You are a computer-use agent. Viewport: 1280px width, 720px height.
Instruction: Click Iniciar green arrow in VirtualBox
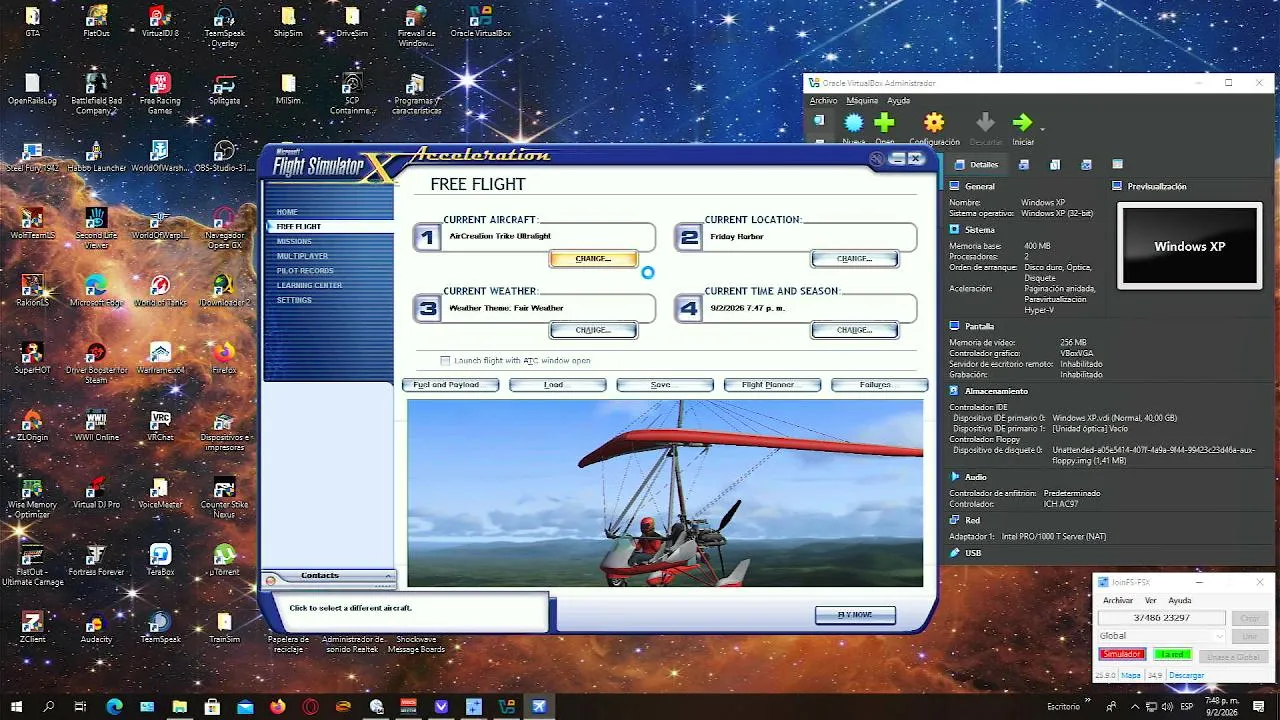pyautogui.click(x=1022, y=123)
